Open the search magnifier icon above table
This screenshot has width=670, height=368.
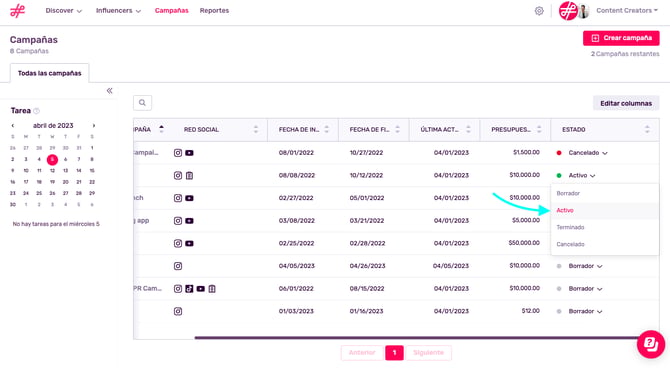click(142, 103)
